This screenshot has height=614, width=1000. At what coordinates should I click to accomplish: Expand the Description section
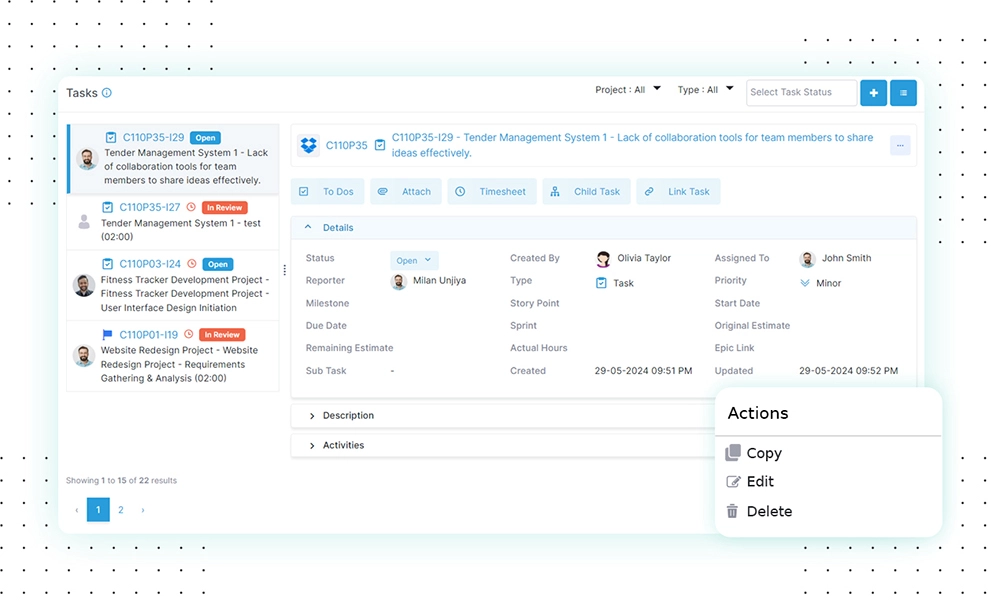[x=349, y=415]
